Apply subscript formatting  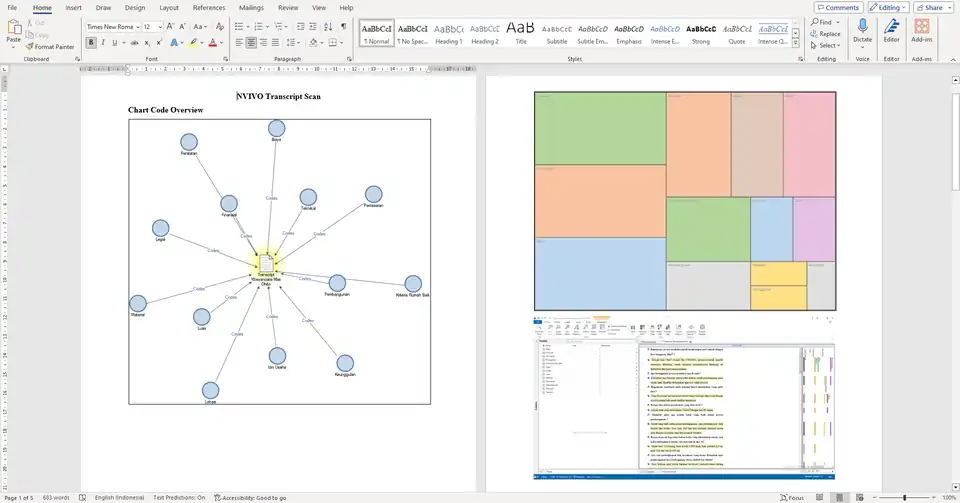pyautogui.click(x=147, y=43)
